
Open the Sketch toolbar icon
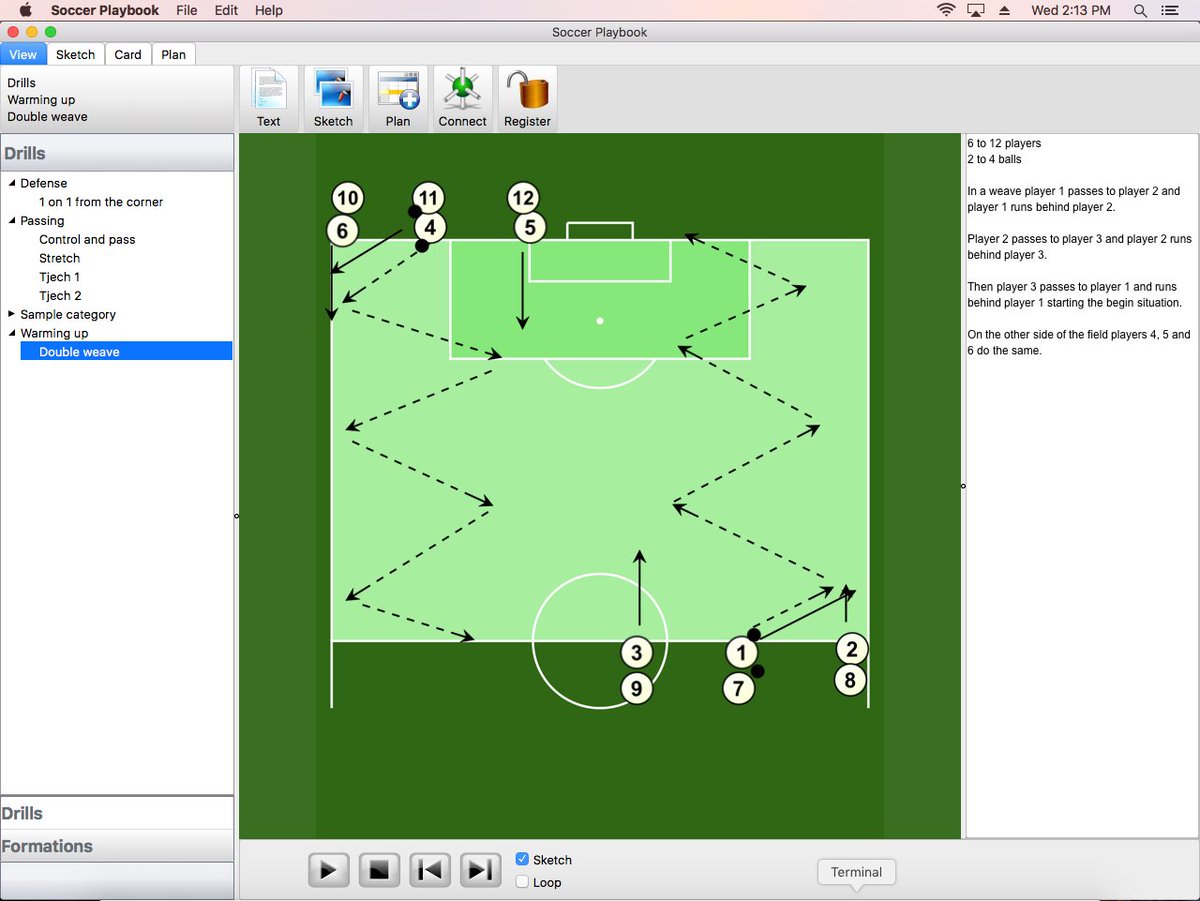333,99
